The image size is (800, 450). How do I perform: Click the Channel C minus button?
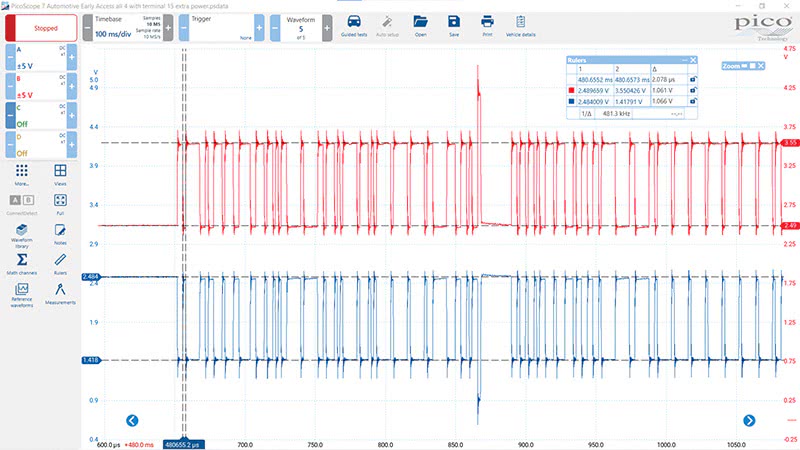tap(10, 115)
